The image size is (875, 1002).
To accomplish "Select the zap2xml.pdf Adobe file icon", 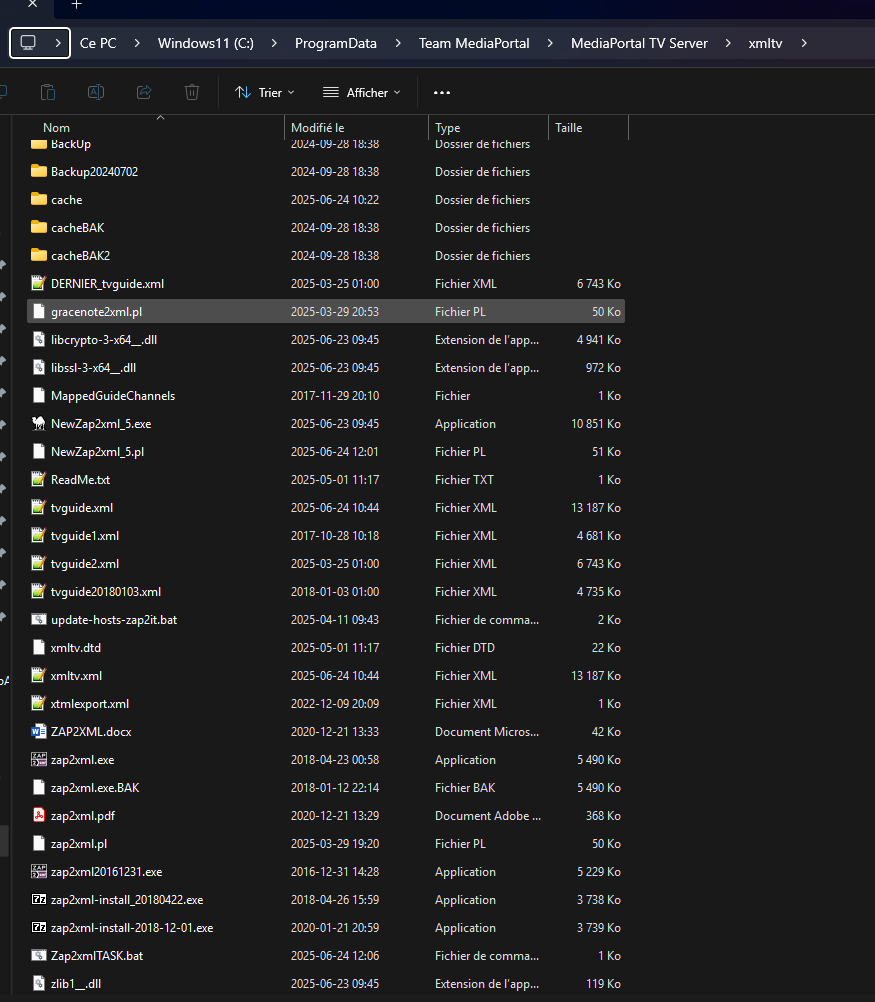I will pos(39,816).
